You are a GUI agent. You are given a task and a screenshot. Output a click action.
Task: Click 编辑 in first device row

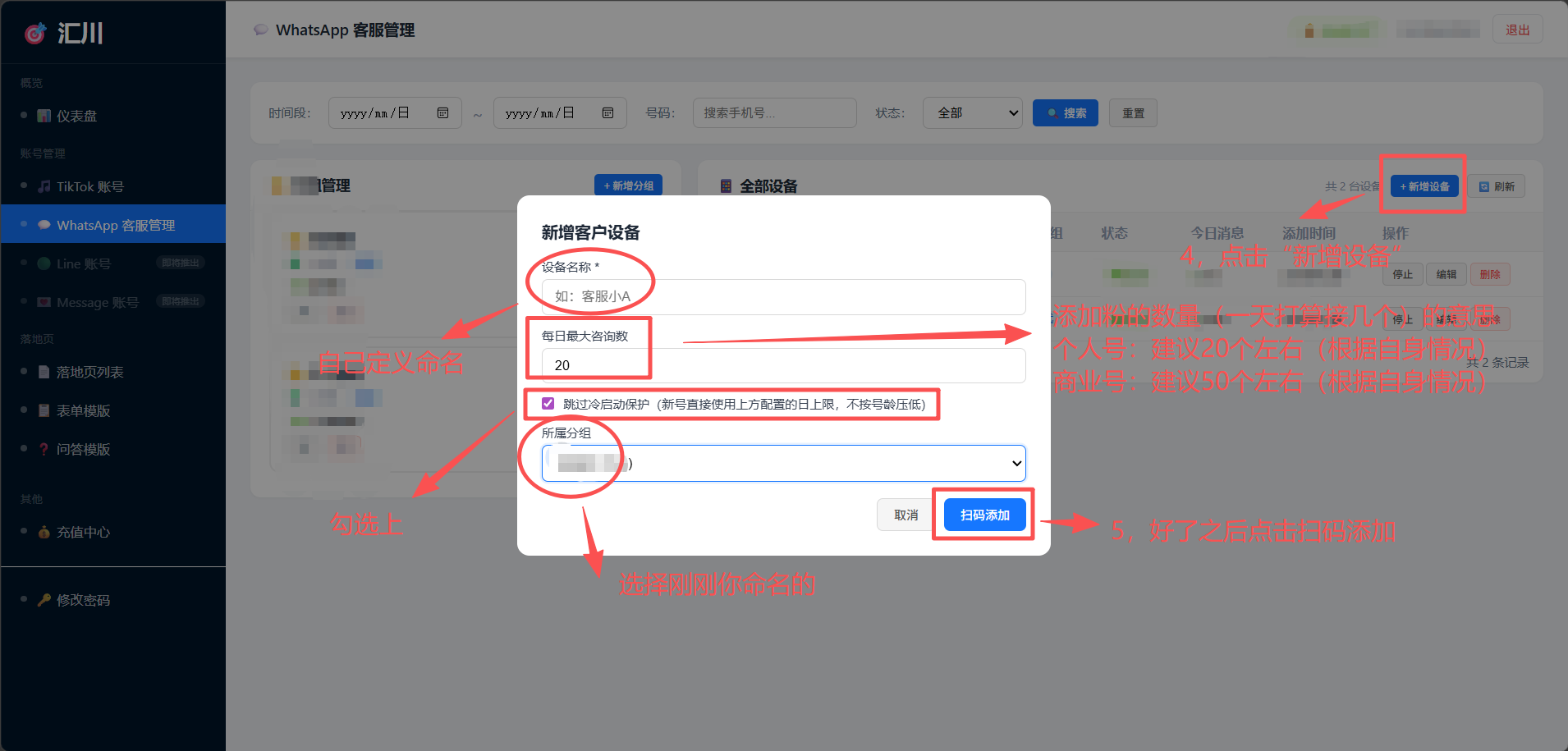(x=1447, y=274)
